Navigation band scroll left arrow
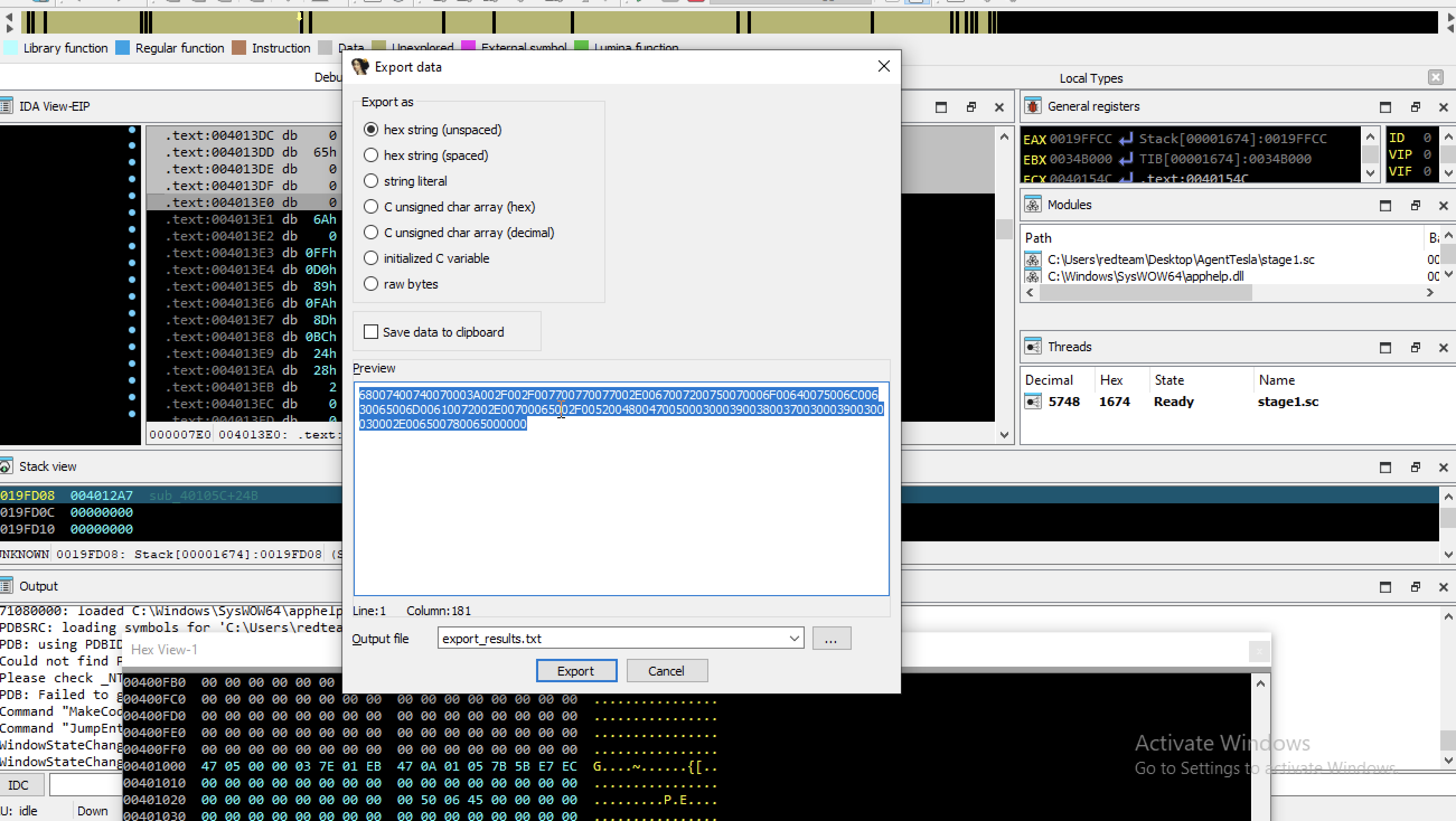 (x=8, y=17)
